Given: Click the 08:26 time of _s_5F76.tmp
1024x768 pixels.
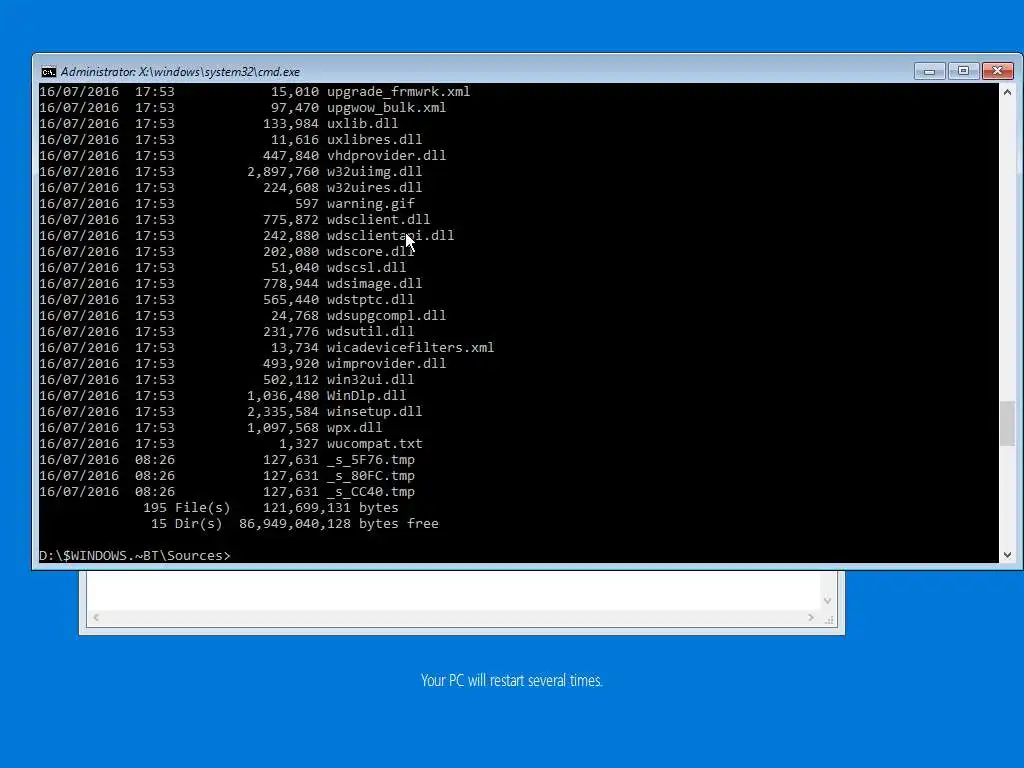Looking at the screenshot, I should pyautogui.click(x=155, y=460).
